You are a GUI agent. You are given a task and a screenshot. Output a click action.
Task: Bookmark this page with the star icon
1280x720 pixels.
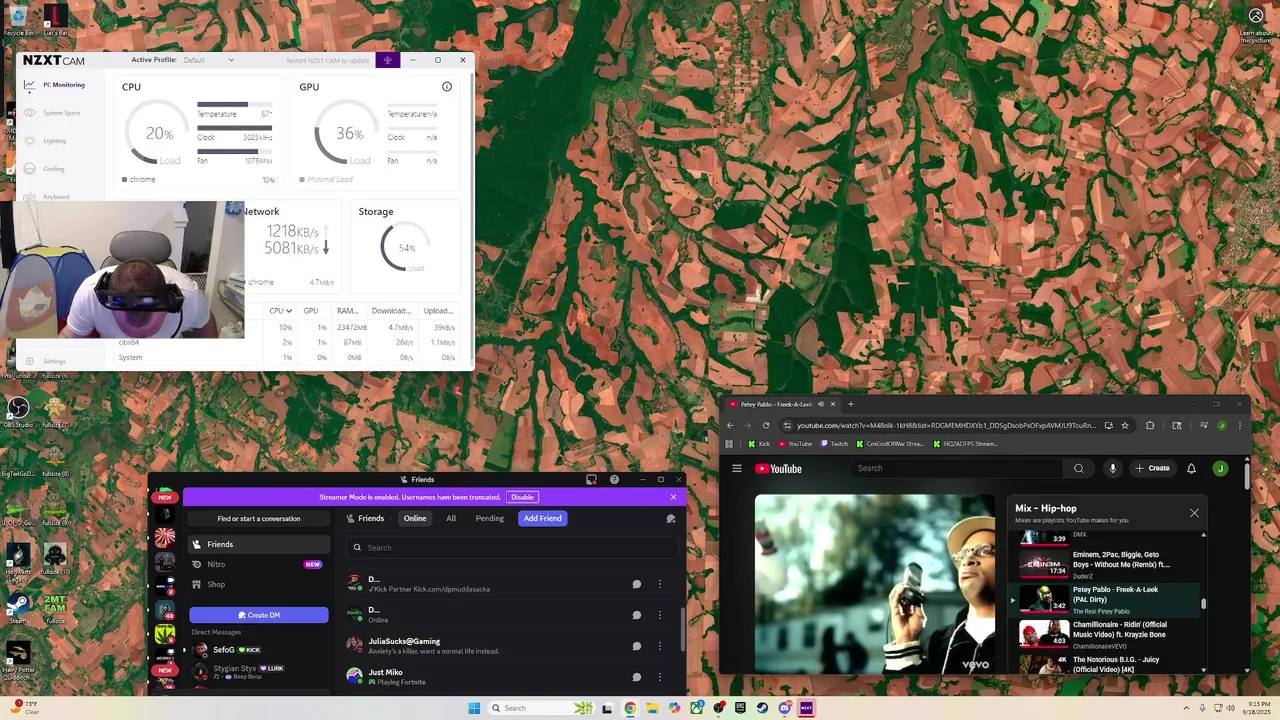tap(1125, 425)
